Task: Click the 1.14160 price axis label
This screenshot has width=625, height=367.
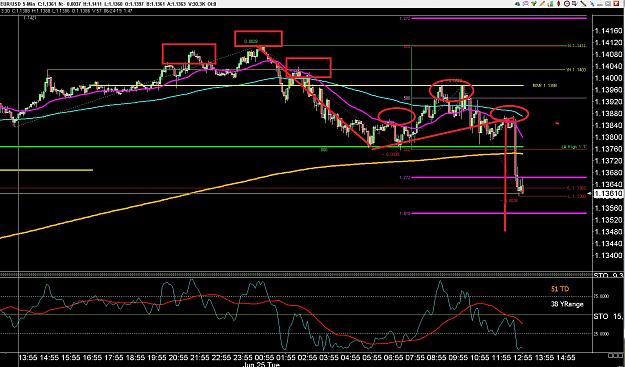Action: (x=608, y=31)
